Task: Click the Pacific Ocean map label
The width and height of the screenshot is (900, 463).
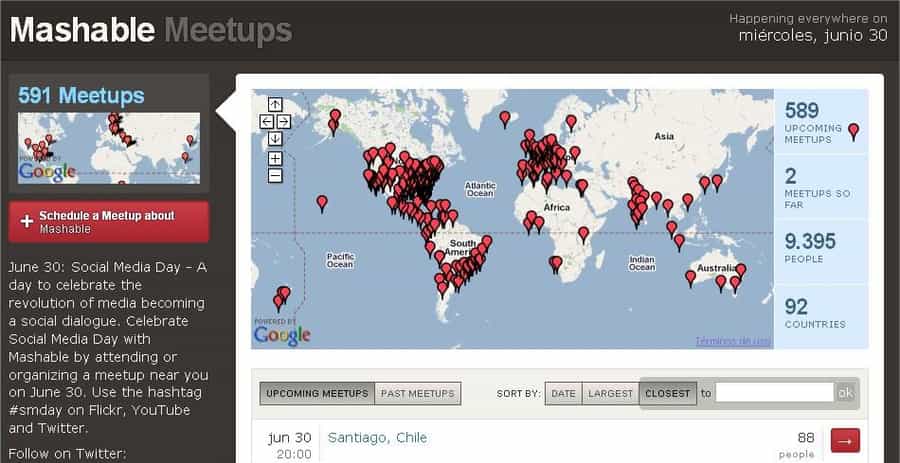Action: tap(340, 260)
